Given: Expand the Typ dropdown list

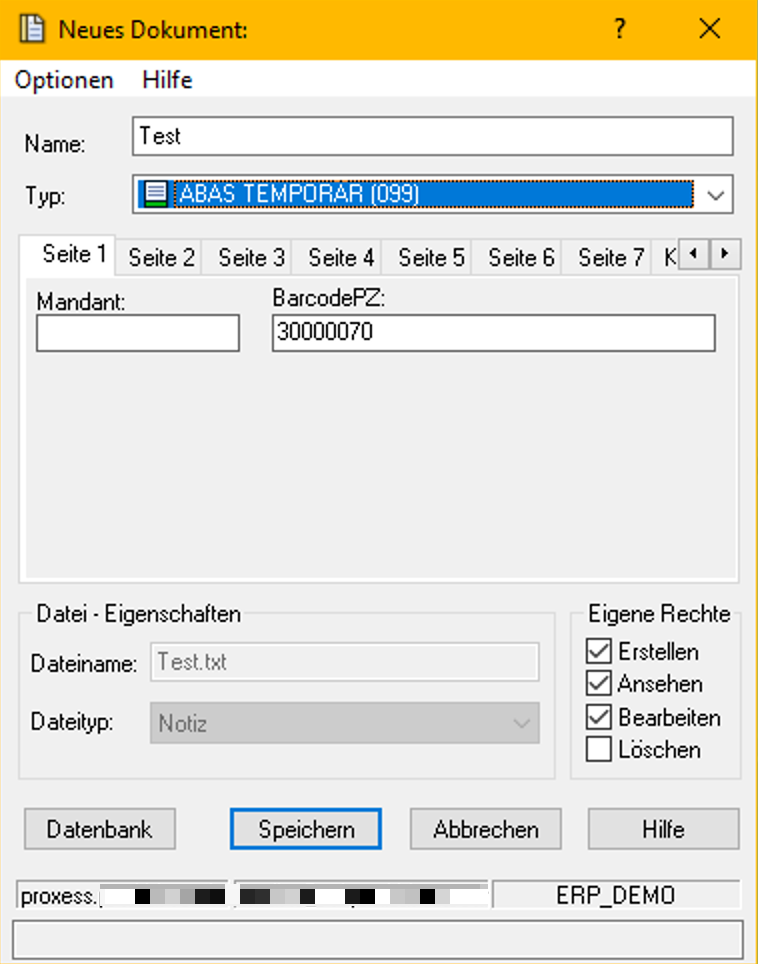Looking at the screenshot, I should click(x=715, y=195).
